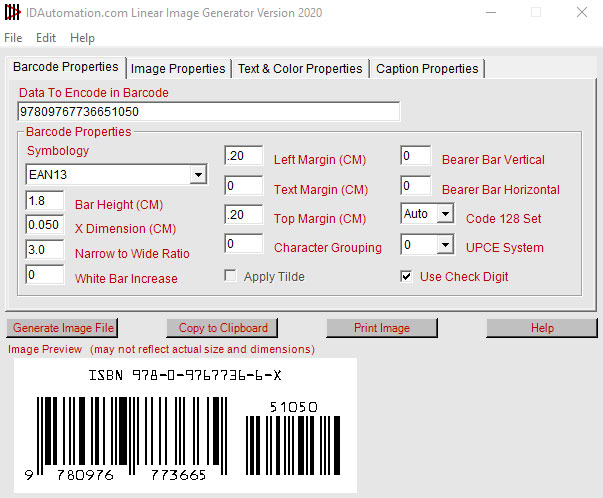This screenshot has width=603, height=498.
Task: Switch to the Barcode Properties tab
Action: (x=66, y=67)
